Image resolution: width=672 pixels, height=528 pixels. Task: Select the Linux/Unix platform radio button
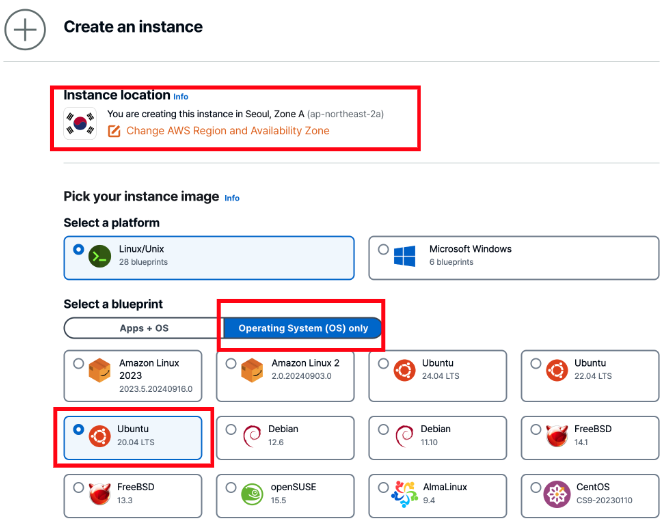point(78,249)
